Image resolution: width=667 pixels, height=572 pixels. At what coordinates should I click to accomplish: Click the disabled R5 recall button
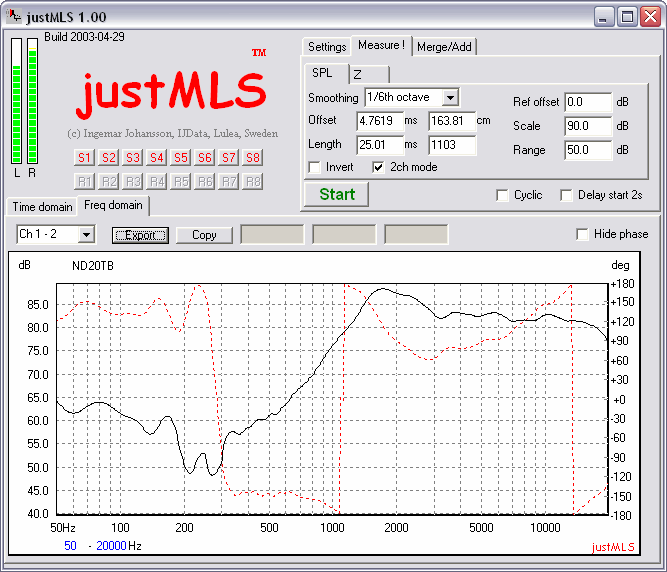[x=181, y=182]
